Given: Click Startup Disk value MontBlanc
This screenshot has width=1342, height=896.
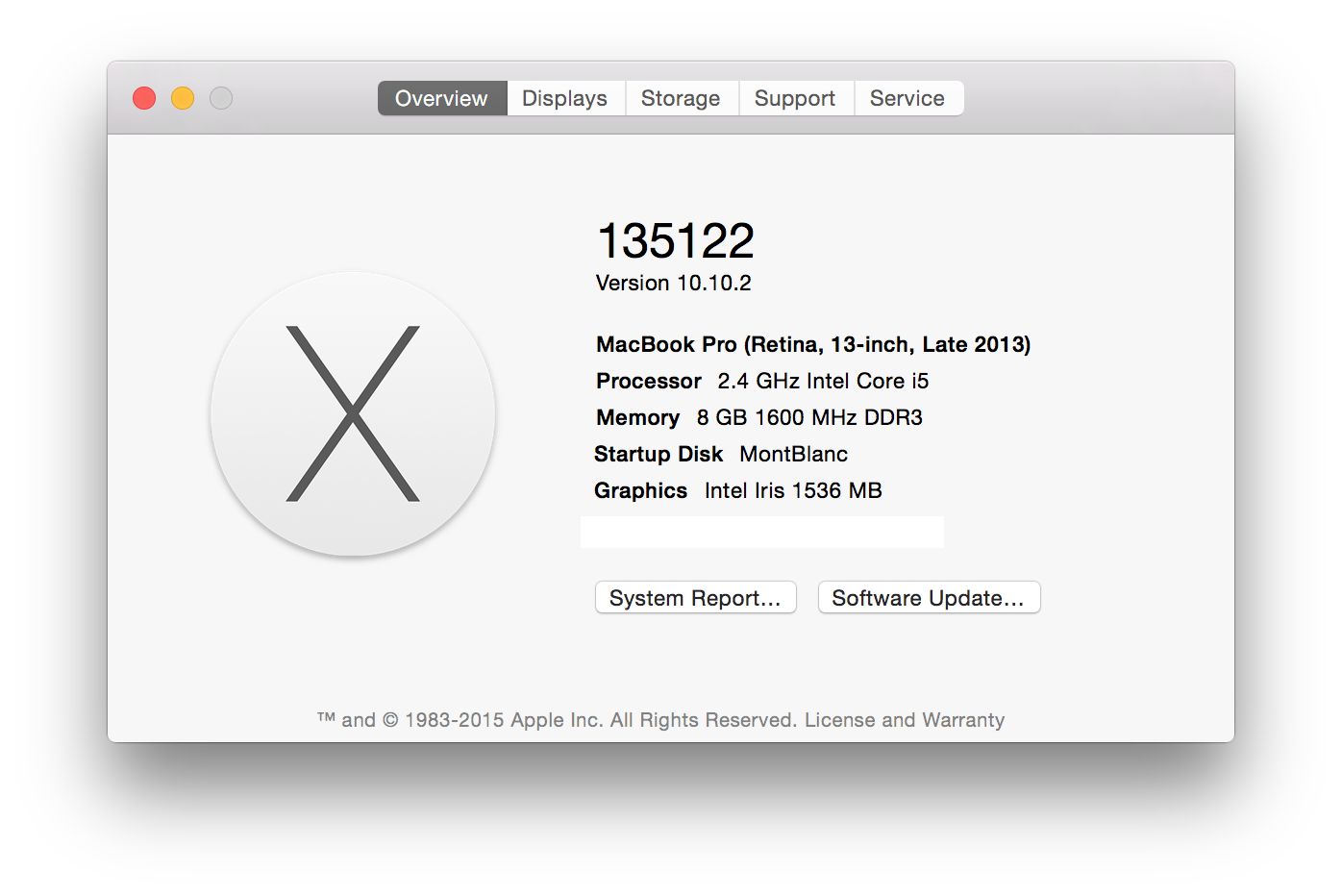Looking at the screenshot, I should 794,454.
